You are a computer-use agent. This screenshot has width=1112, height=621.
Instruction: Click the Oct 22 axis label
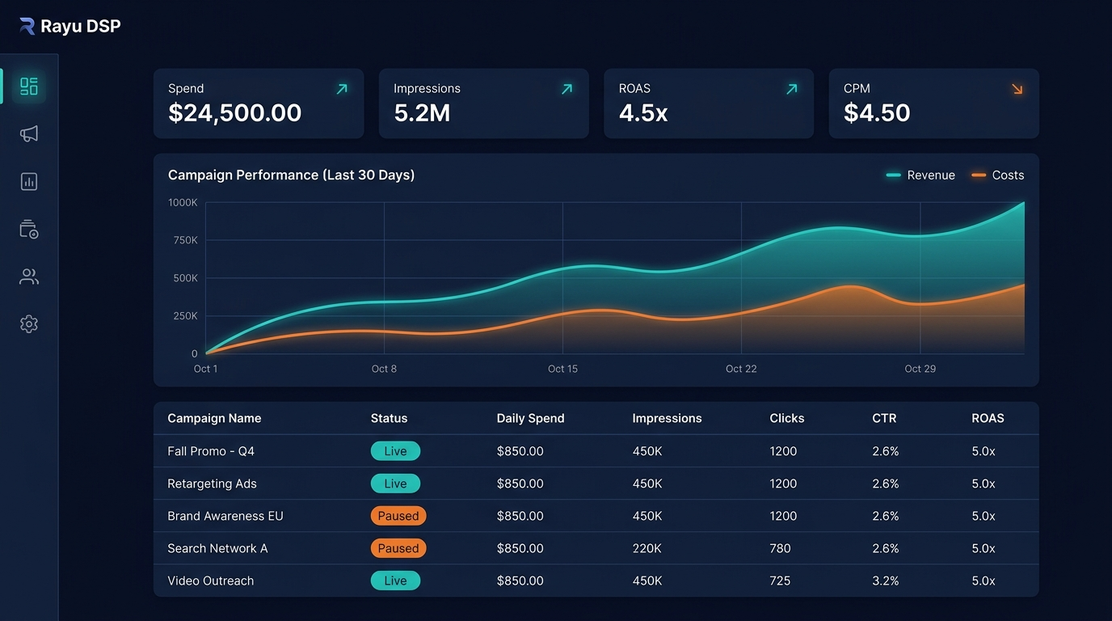(x=741, y=369)
